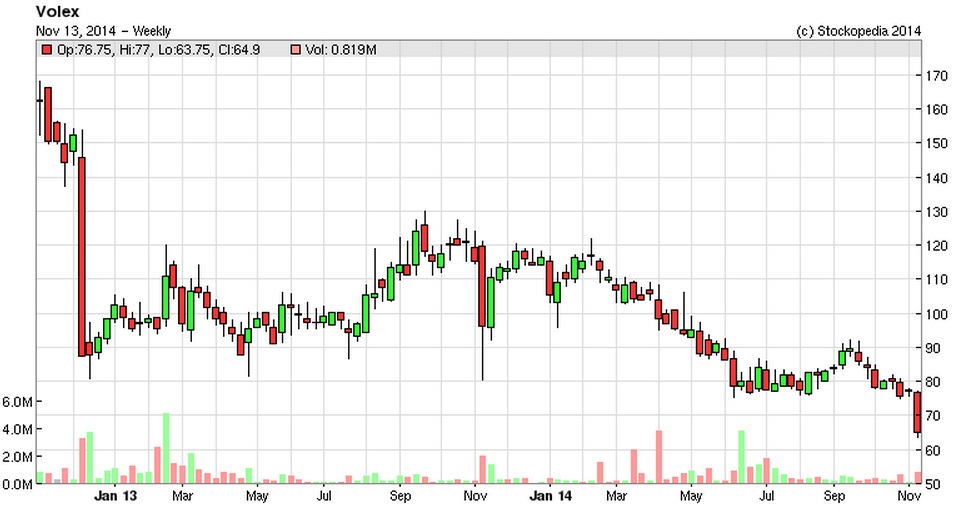Click the red OHLC legend swatch
The height and width of the screenshot is (513, 960).
point(47,50)
